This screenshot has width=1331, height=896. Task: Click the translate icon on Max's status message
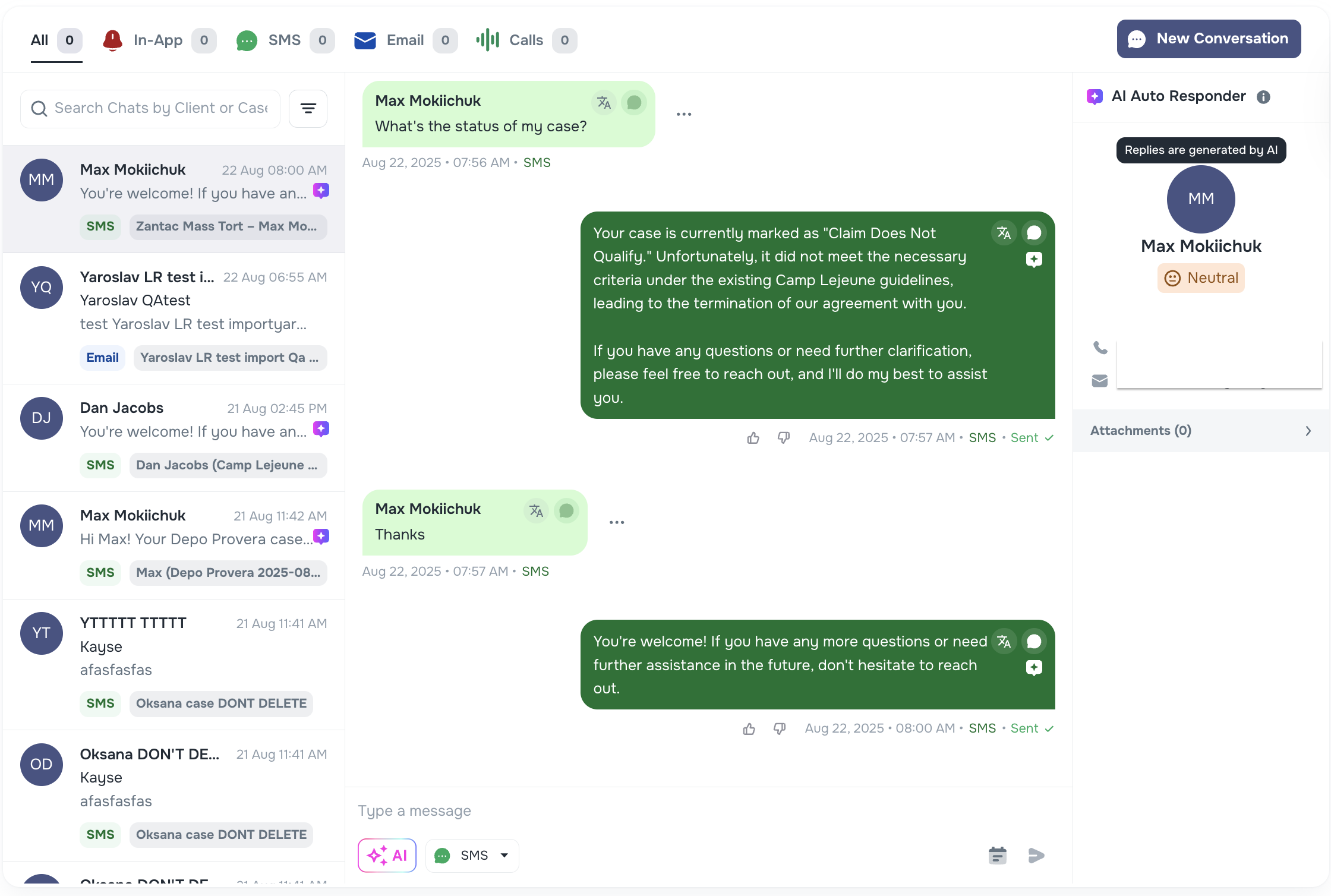[604, 102]
